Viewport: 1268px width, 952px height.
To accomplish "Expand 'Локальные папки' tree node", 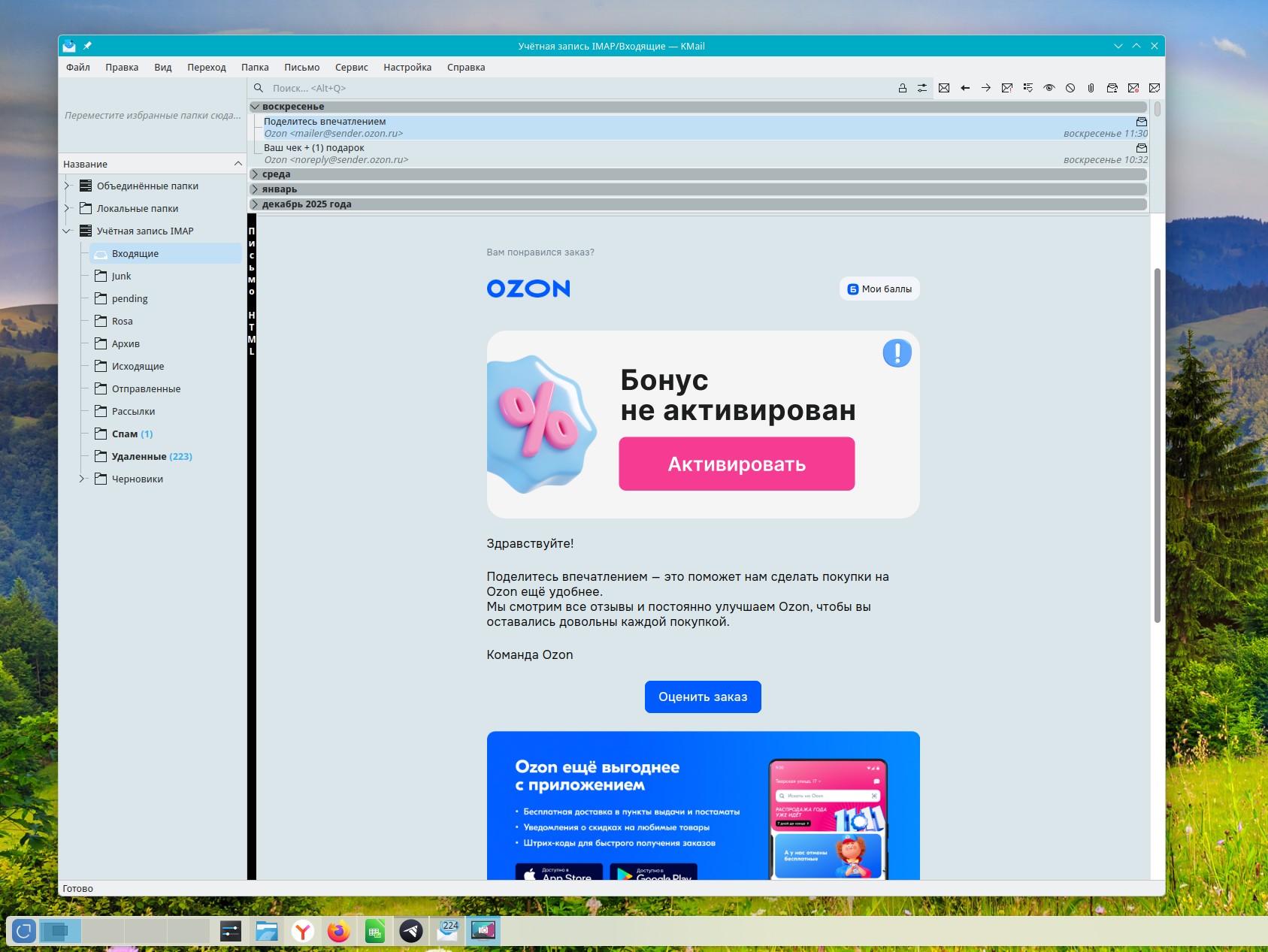I will click(x=67, y=208).
